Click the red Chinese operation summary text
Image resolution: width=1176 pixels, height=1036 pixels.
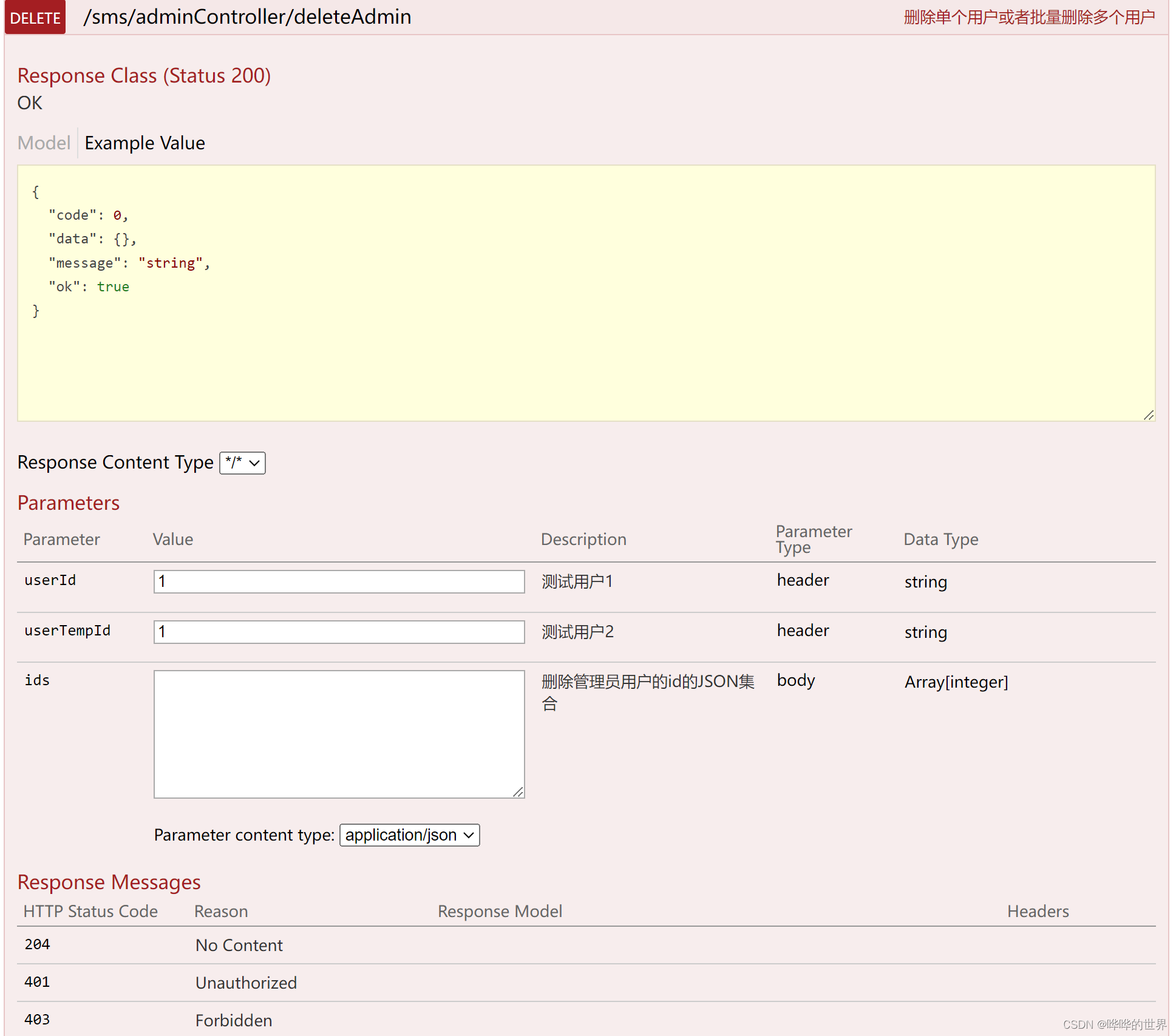pos(1028,17)
